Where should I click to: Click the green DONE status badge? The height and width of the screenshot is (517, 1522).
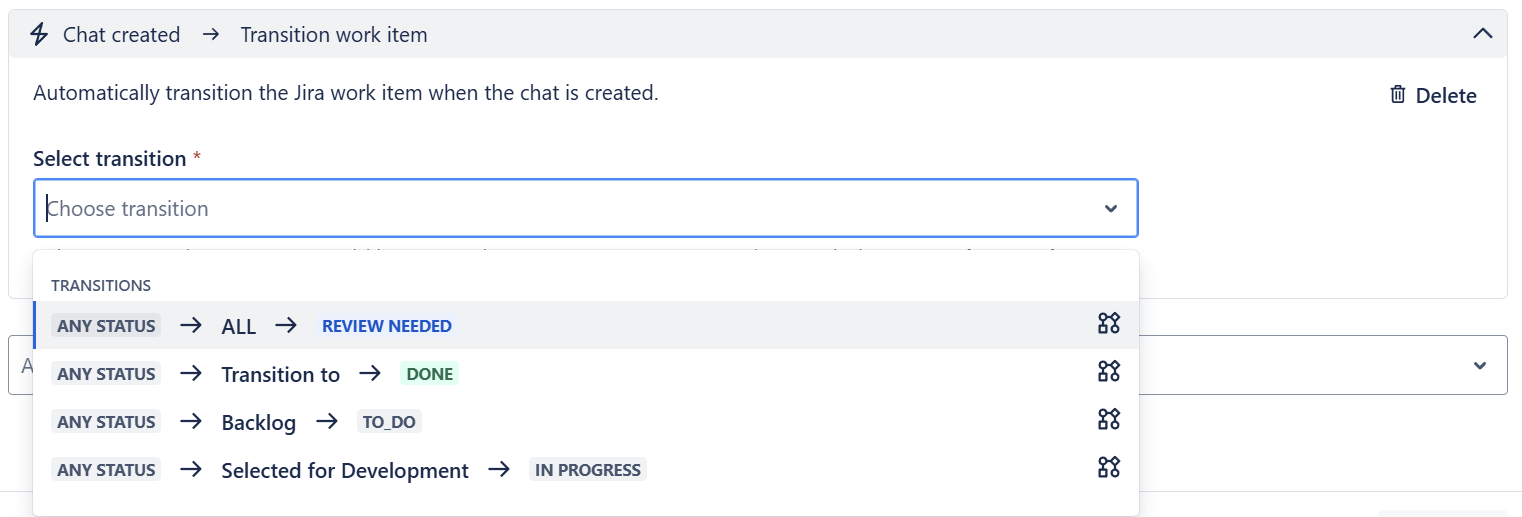[x=429, y=374]
